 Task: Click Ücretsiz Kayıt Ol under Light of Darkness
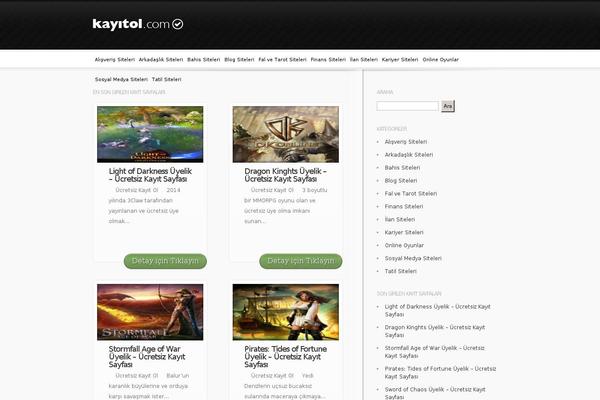137,190
